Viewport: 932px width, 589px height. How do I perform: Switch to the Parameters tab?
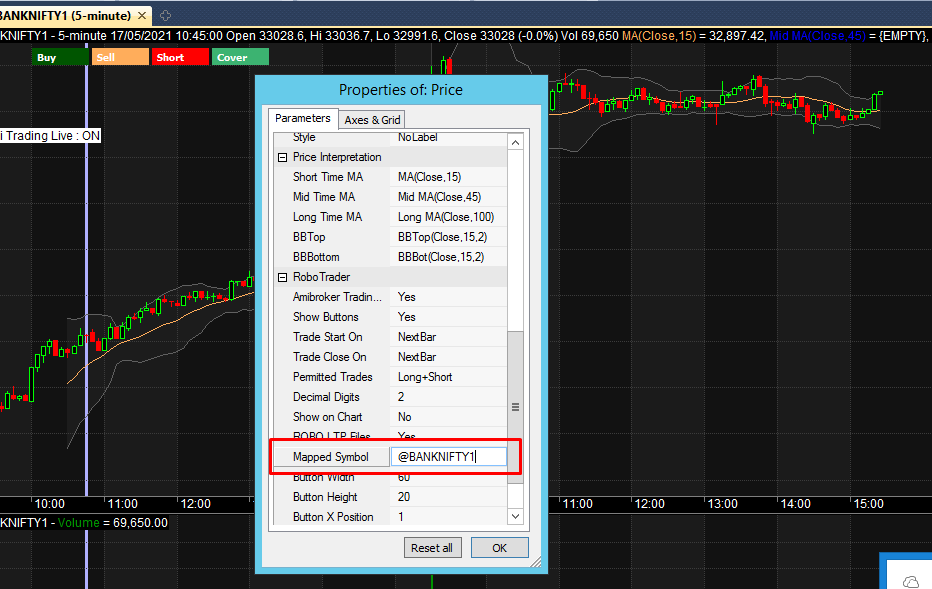point(303,118)
